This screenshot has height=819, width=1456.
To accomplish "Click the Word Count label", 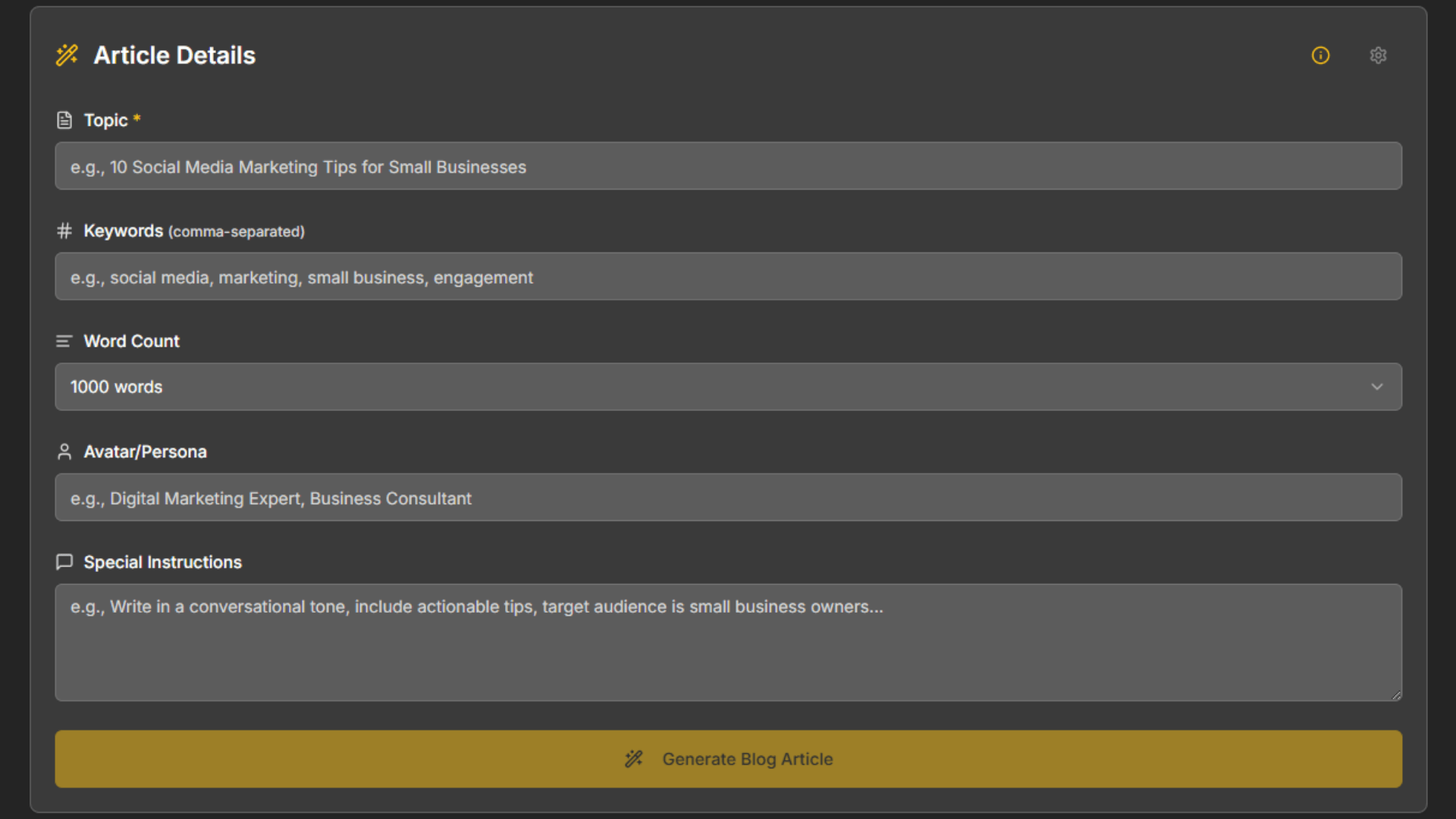I will (131, 341).
